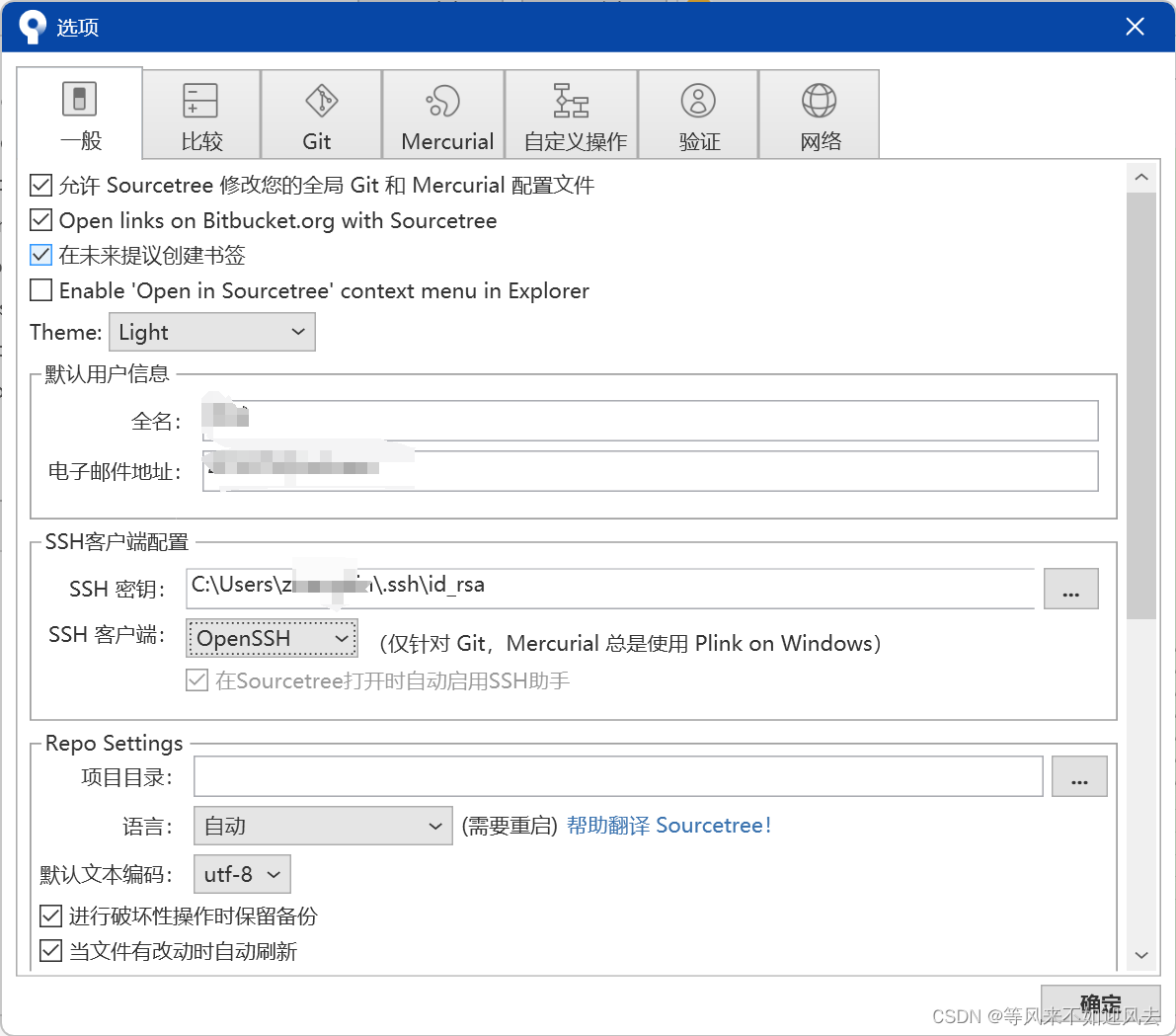Toggle Open links on Bitbucket.org with Sourcetree
Image resolution: width=1176 pixels, height=1036 pixels.
coord(41,220)
